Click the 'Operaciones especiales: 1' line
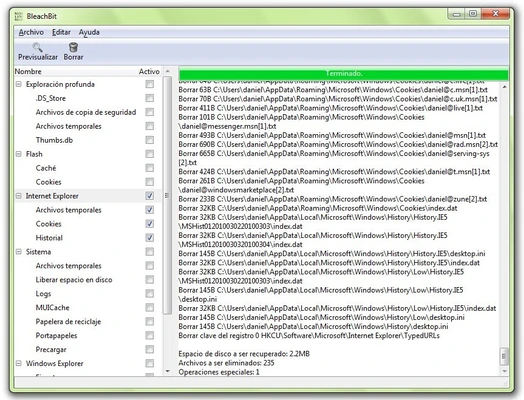This screenshot has height=400, width=524. [219, 372]
